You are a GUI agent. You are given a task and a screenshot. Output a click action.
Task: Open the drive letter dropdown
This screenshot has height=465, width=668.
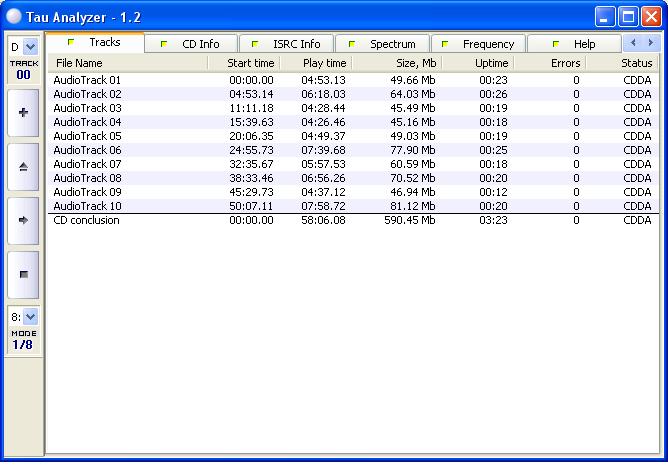pyautogui.click(x=30, y=46)
